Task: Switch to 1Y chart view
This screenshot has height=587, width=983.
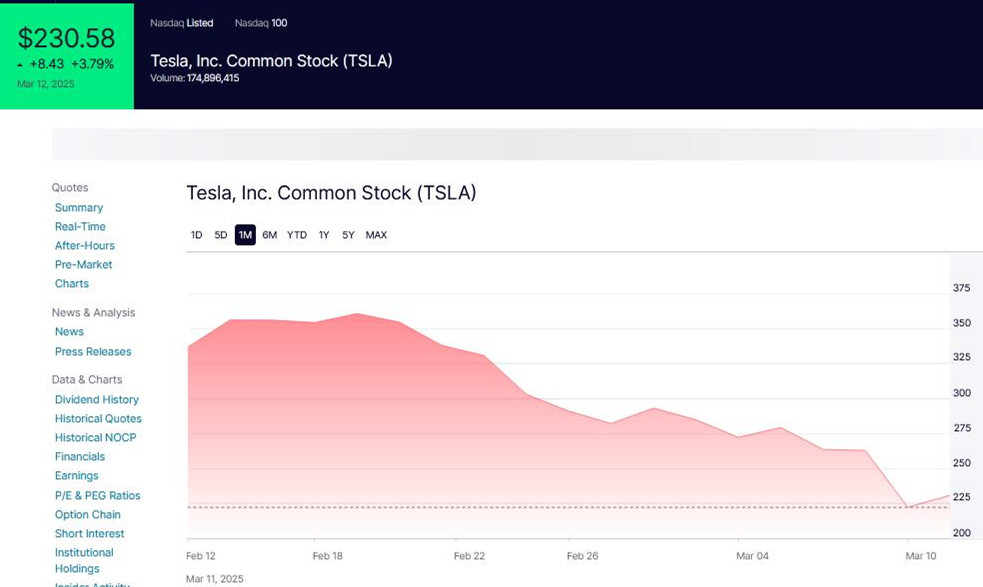Action: click(324, 235)
